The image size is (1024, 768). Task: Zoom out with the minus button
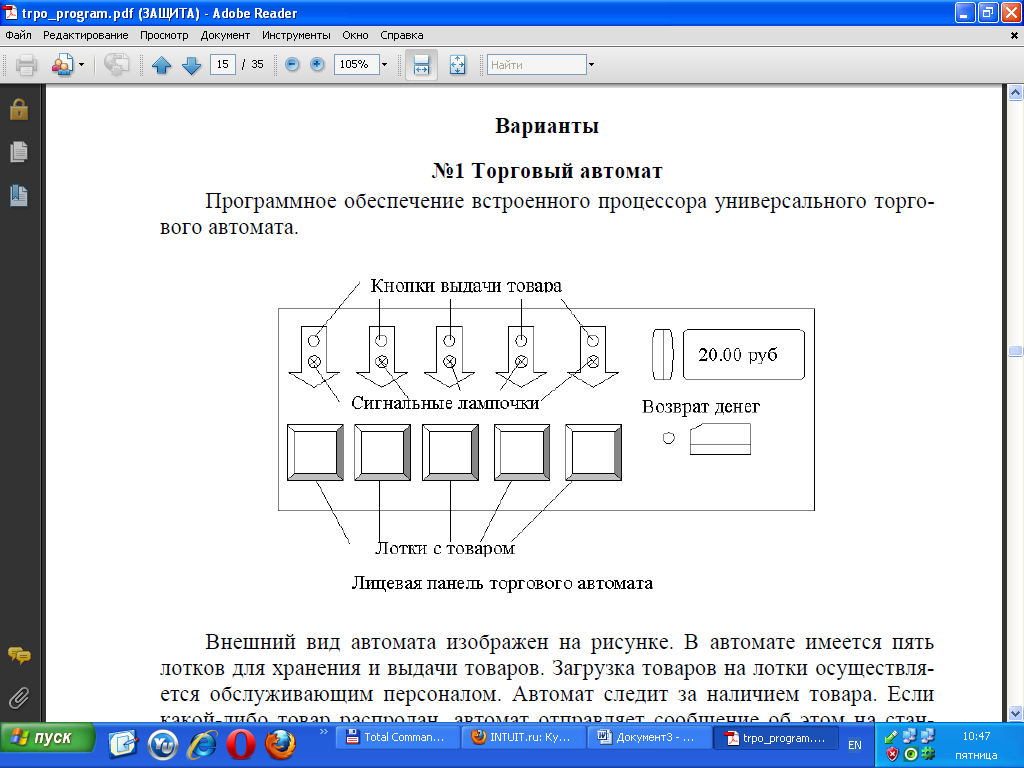(x=293, y=64)
